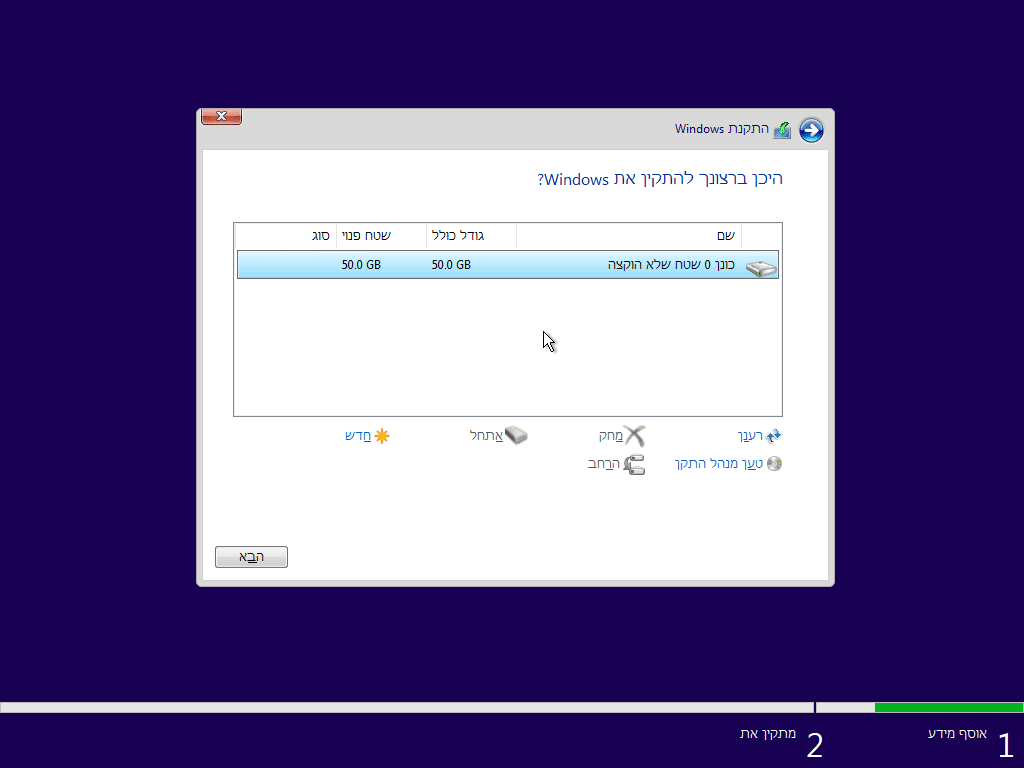This screenshot has width=1024, height=768.
Task: Click the yellow New partition star icon
Action: 380,435
